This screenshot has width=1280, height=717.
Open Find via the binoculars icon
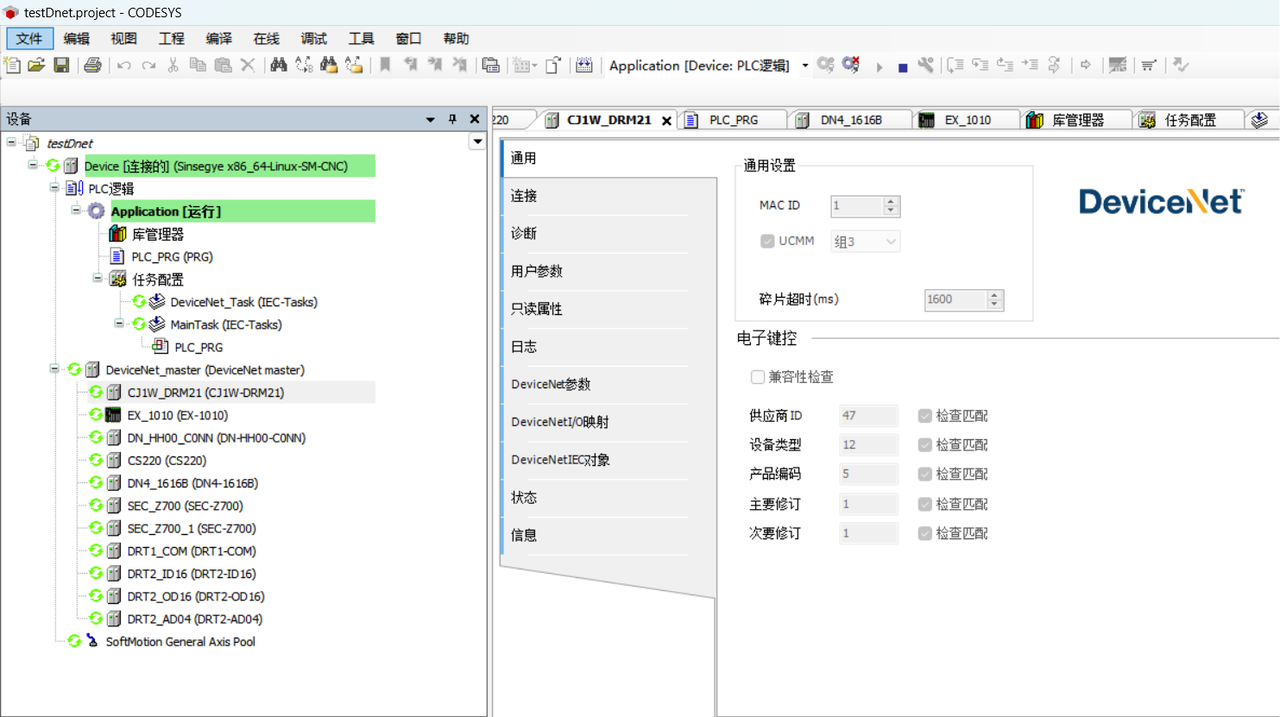tap(279, 65)
